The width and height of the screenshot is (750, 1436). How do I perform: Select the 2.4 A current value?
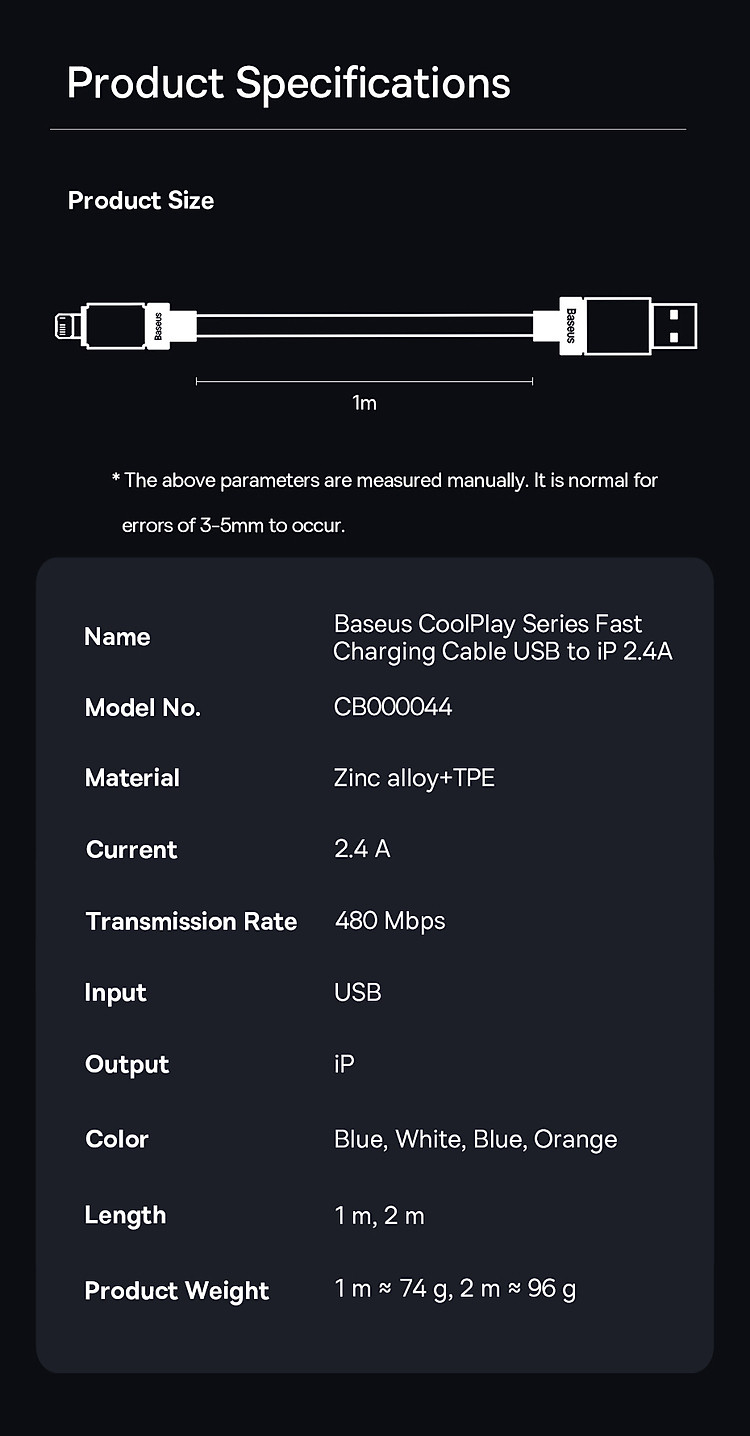point(362,849)
